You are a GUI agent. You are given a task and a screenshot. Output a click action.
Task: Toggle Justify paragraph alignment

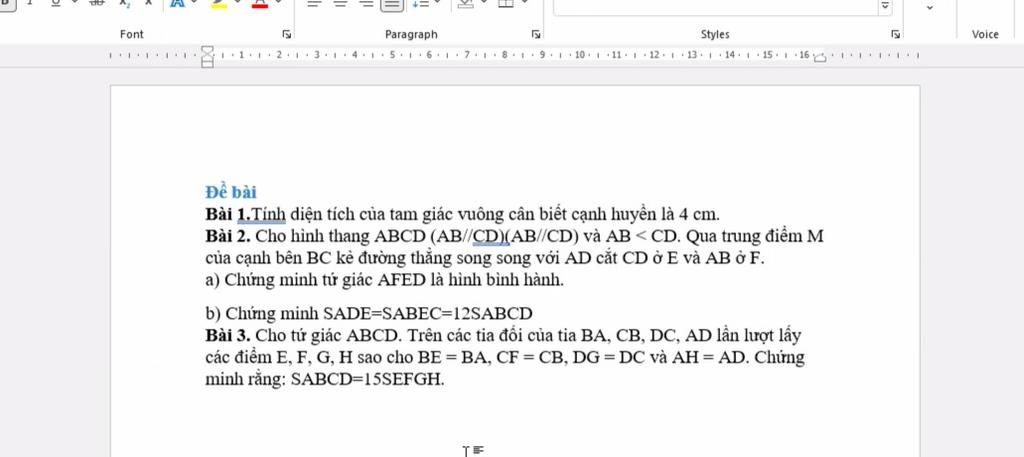pos(392,5)
